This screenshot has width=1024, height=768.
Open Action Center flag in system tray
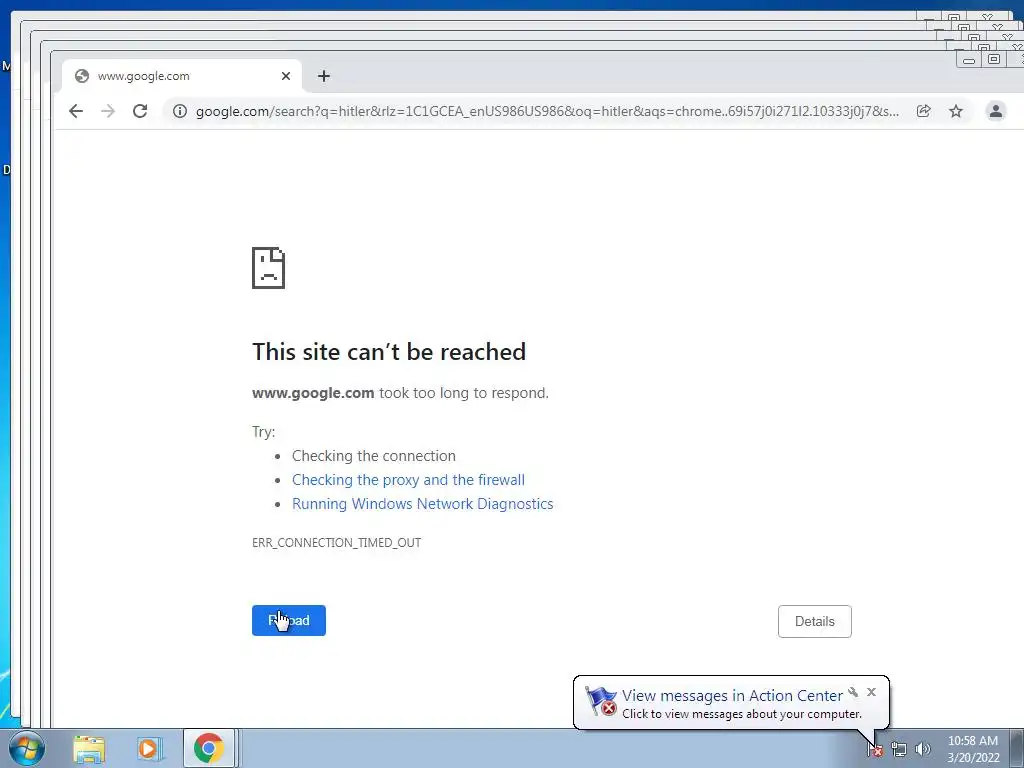point(875,749)
